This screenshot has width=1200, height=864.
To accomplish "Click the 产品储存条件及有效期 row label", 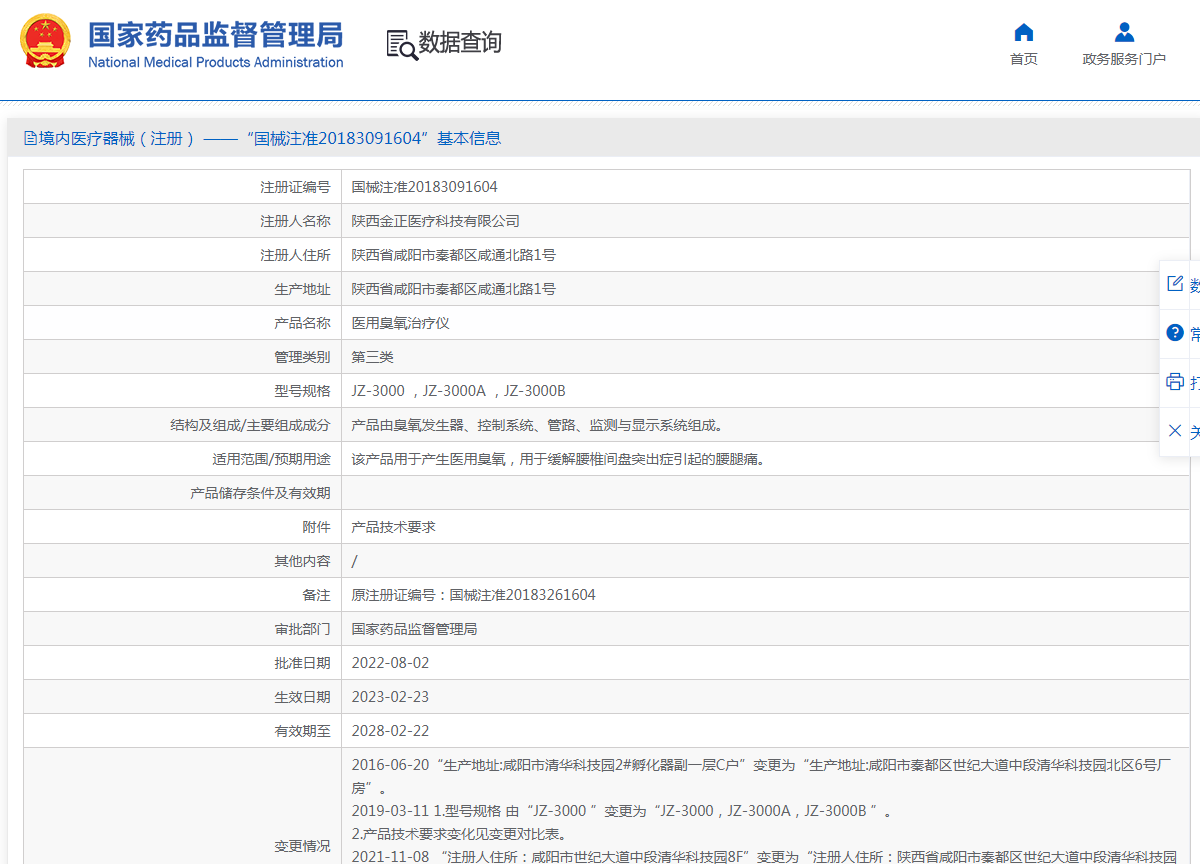I will [260, 493].
